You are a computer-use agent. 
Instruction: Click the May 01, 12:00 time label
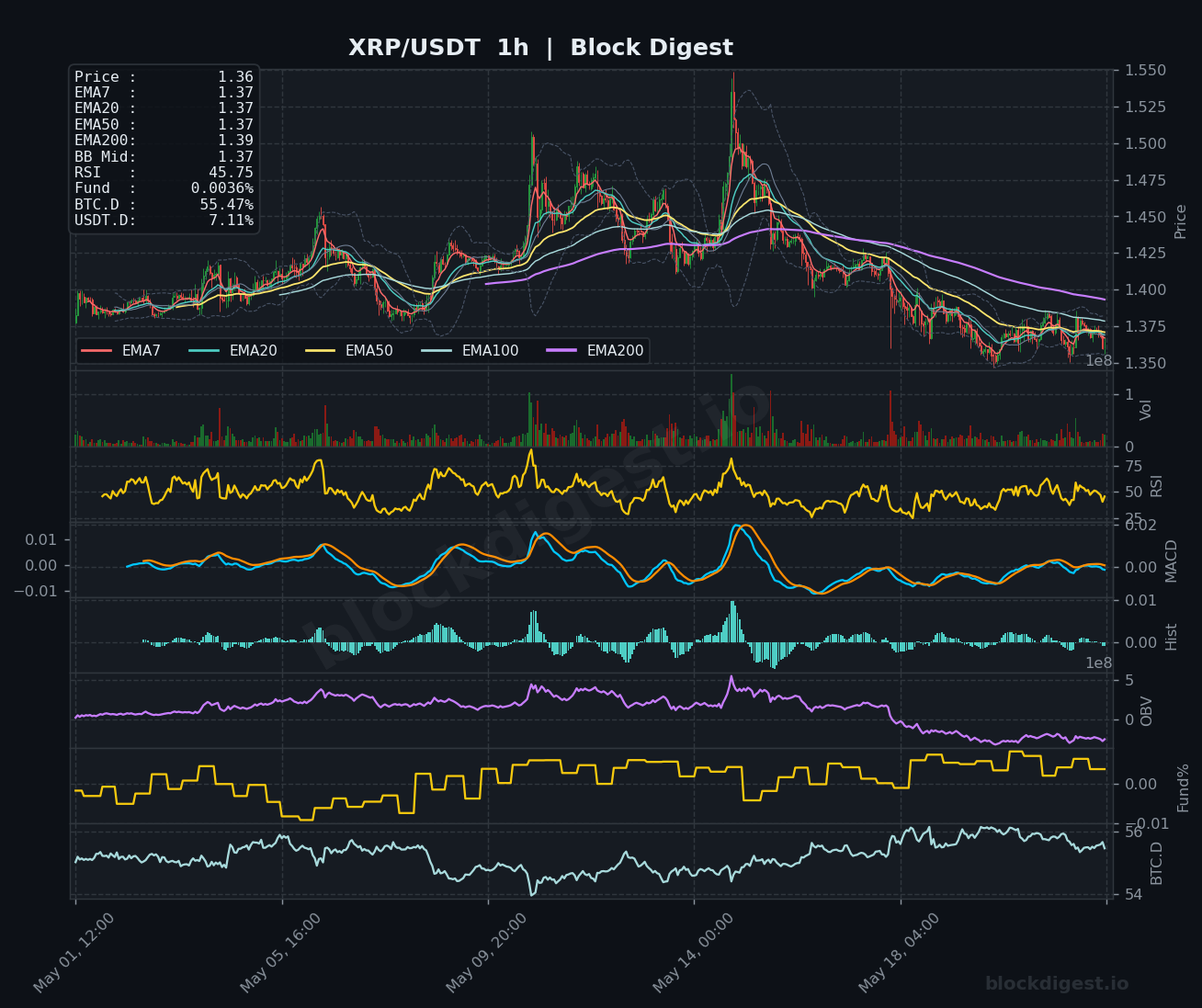pos(74,953)
